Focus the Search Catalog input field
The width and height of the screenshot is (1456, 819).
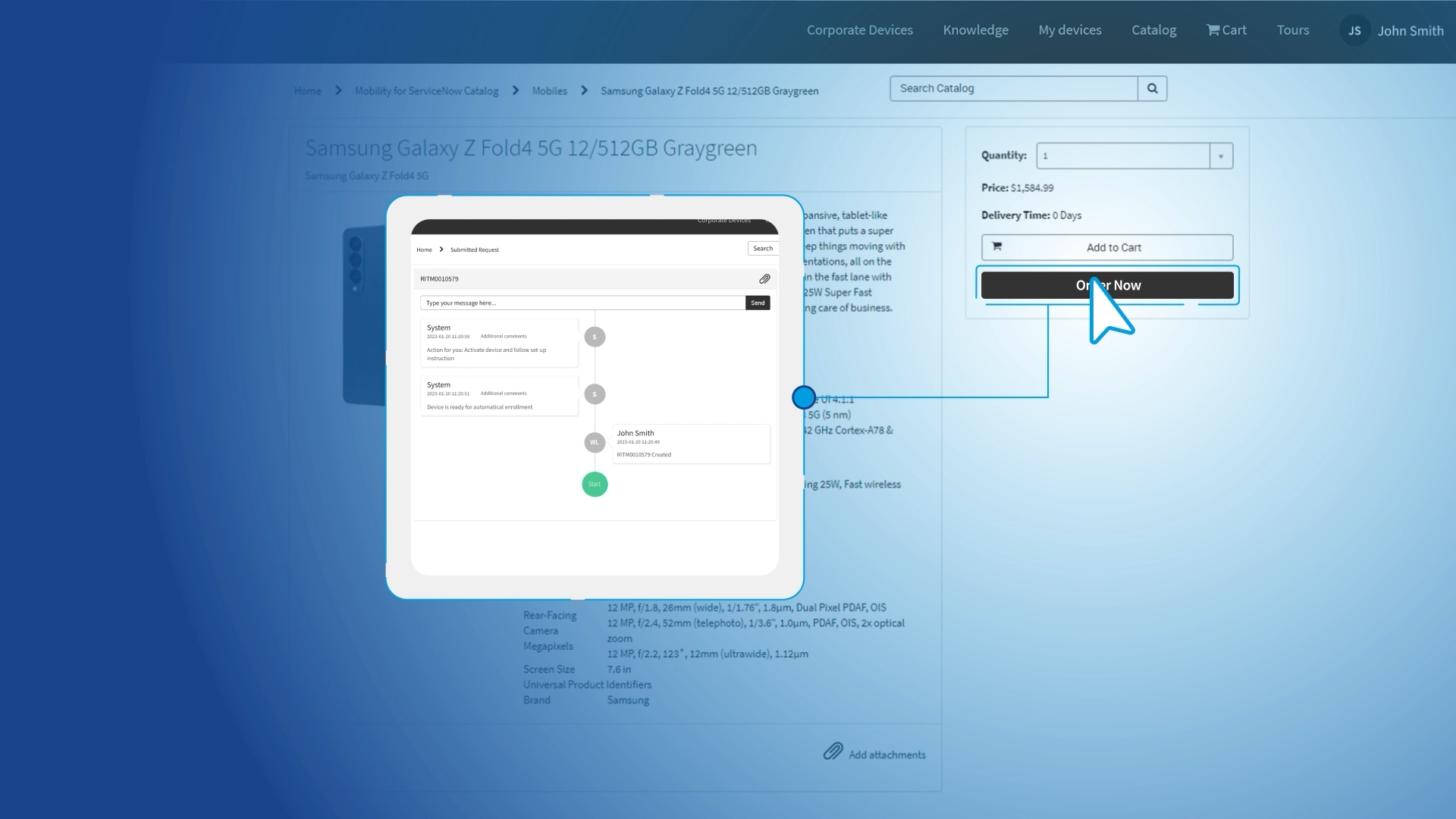click(x=1014, y=89)
